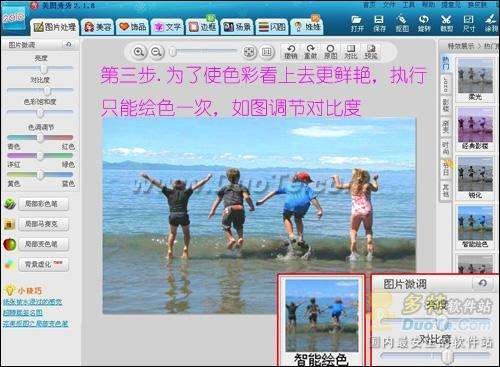
Task: Open the 背景虚化 button
Action: [x=44, y=264]
